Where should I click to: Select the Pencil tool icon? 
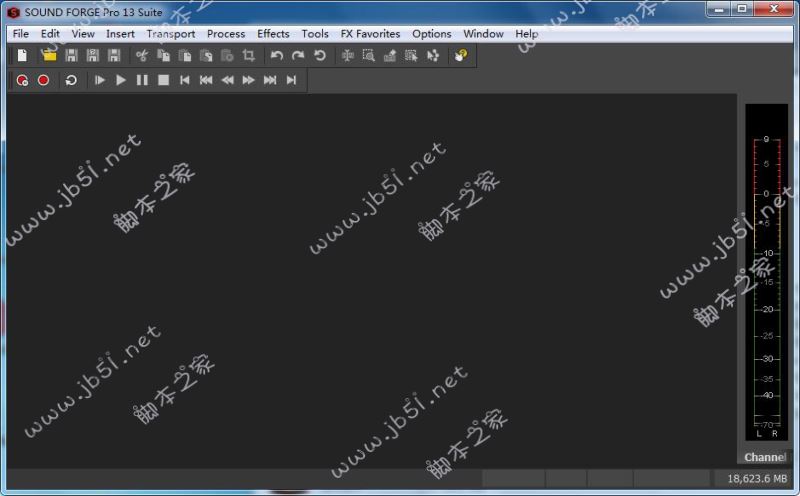pyautogui.click(x=390, y=55)
